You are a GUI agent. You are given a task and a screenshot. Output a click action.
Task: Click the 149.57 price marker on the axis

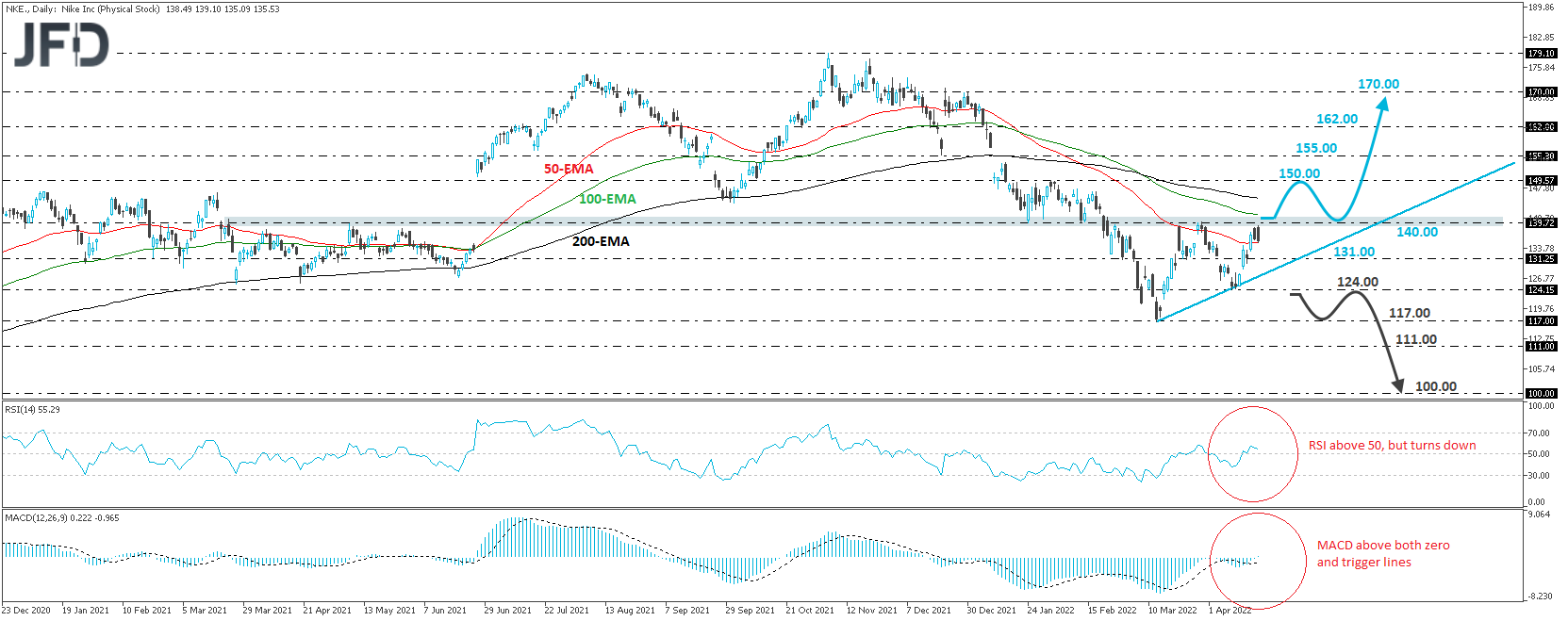tap(1542, 181)
